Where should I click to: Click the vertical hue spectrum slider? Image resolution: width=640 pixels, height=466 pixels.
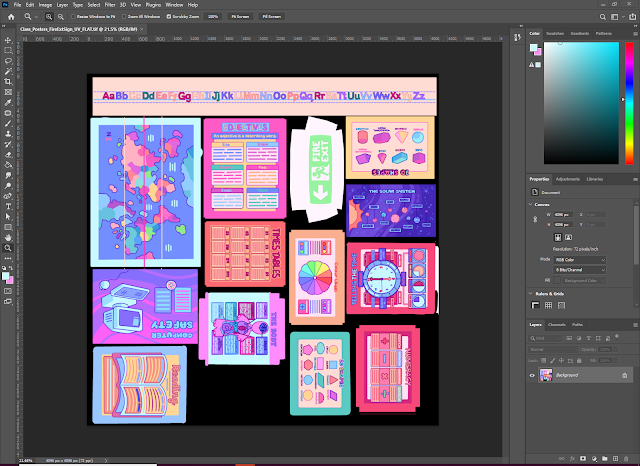pos(629,103)
